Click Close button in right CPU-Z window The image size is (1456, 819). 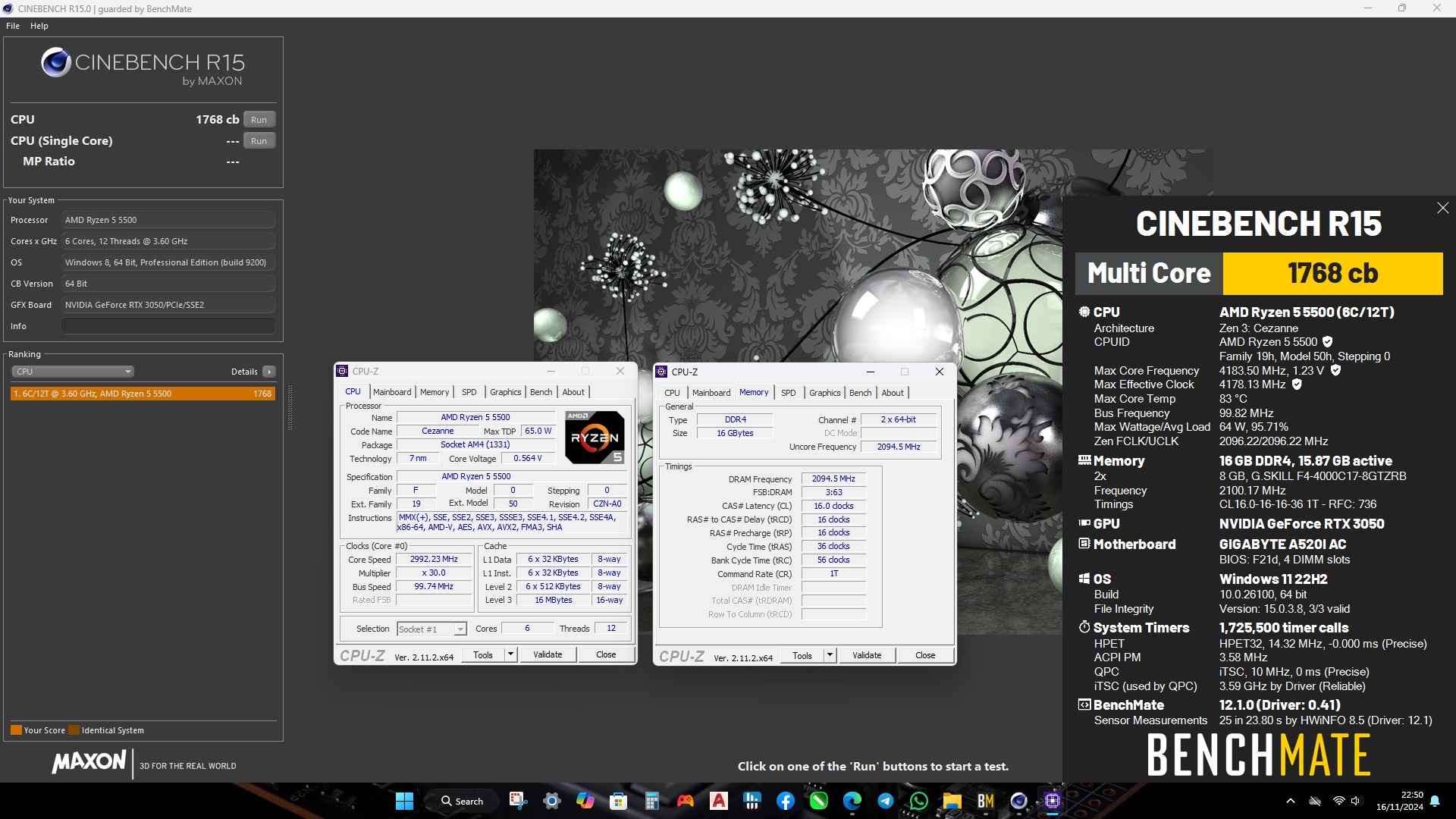925,656
